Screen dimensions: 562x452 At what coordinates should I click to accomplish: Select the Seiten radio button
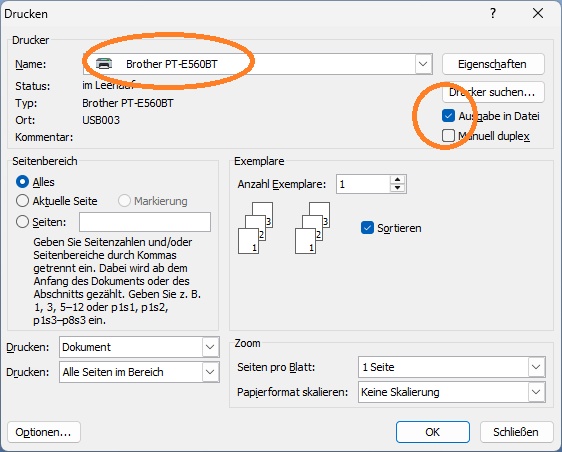coord(22,222)
